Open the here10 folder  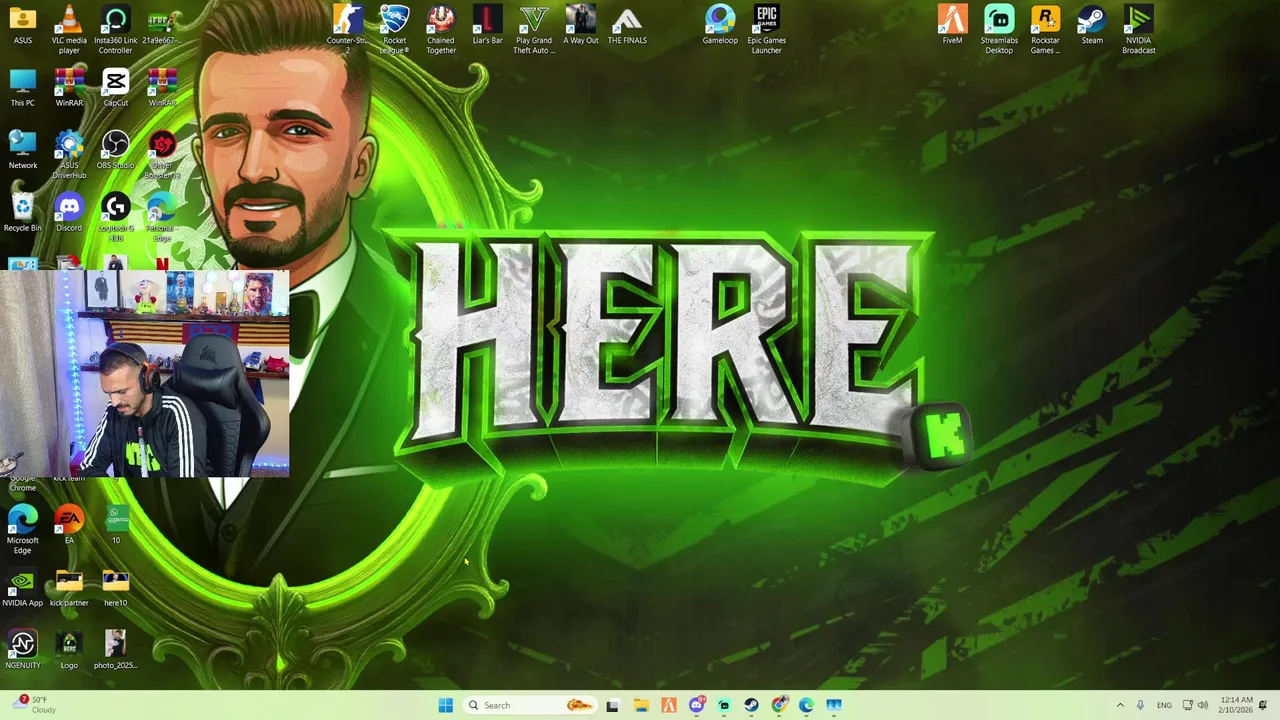click(115, 588)
